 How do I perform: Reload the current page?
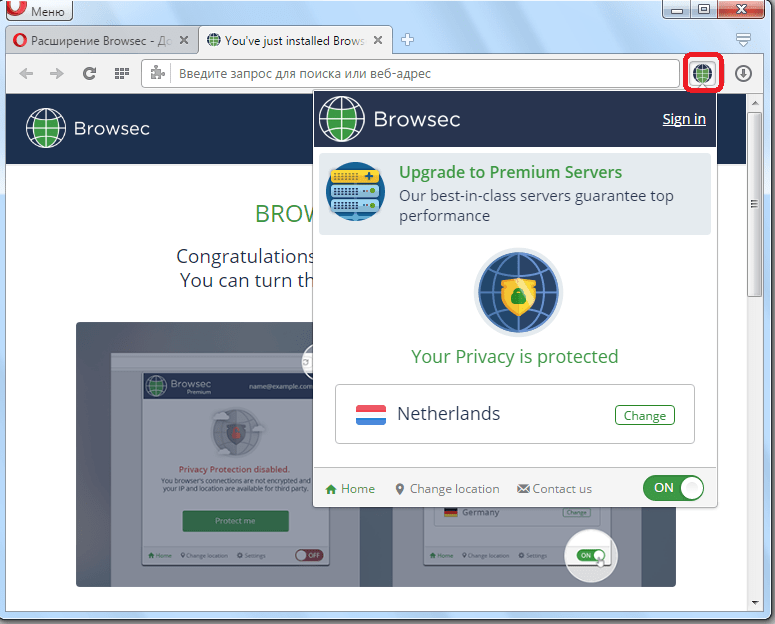point(89,74)
